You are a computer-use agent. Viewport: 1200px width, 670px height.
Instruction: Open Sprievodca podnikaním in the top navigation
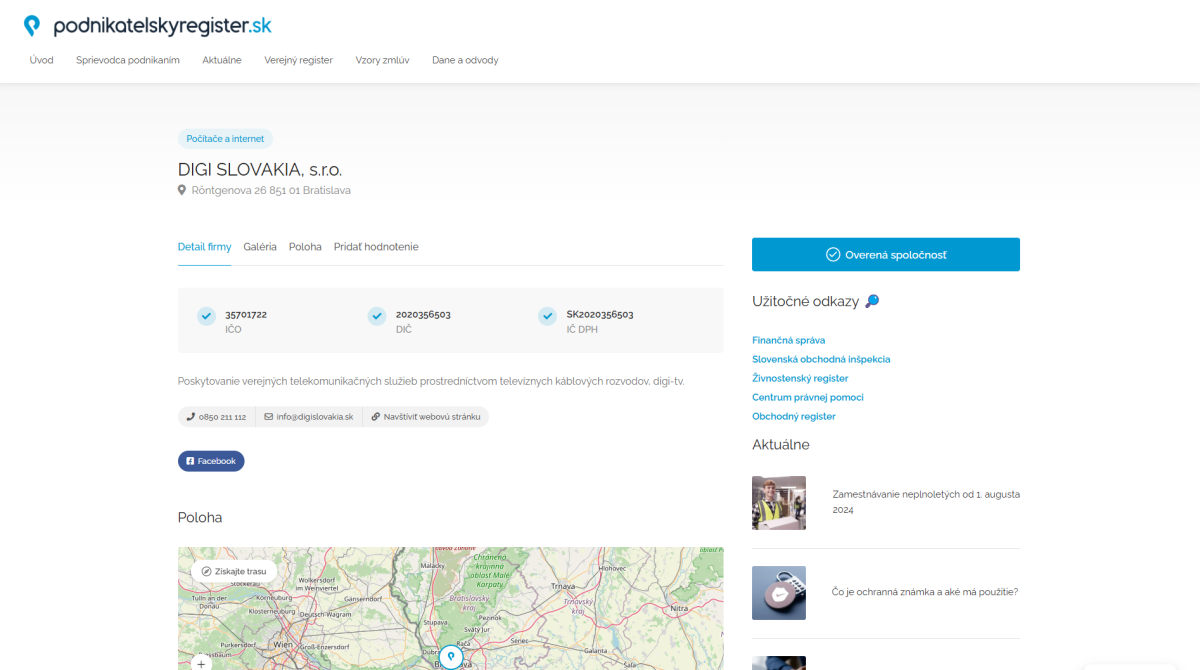[128, 60]
